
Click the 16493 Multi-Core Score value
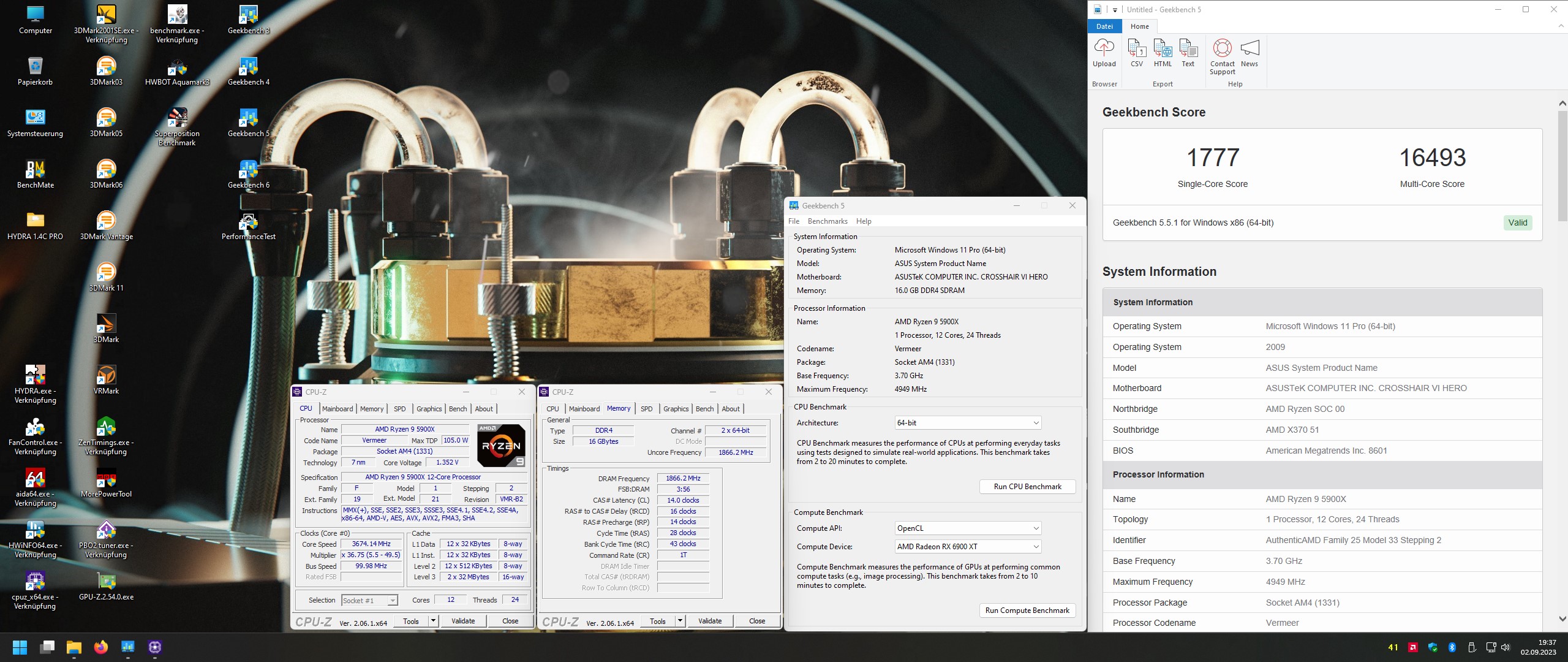pos(1432,158)
